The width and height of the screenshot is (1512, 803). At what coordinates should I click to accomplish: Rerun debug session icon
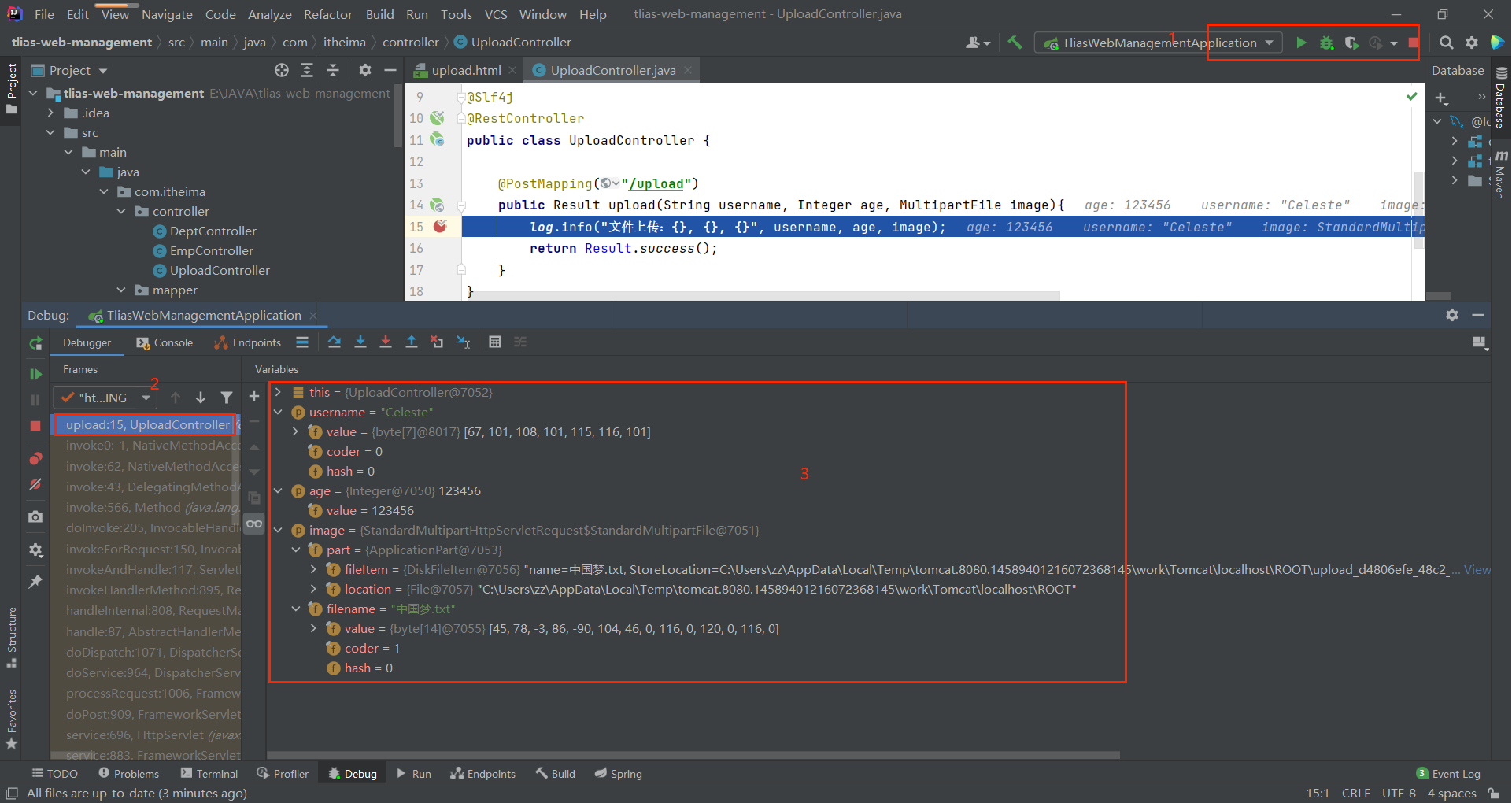tap(35, 343)
